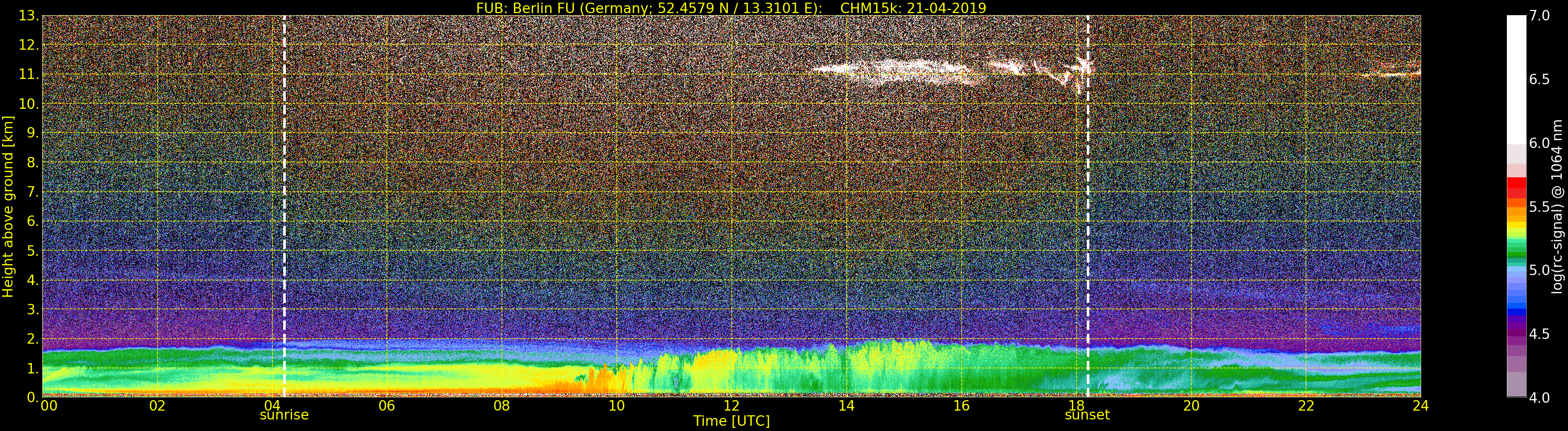The width and height of the screenshot is (1568, 431).
Task: Click the time axis tick '20'
Action: (1191, 406)
